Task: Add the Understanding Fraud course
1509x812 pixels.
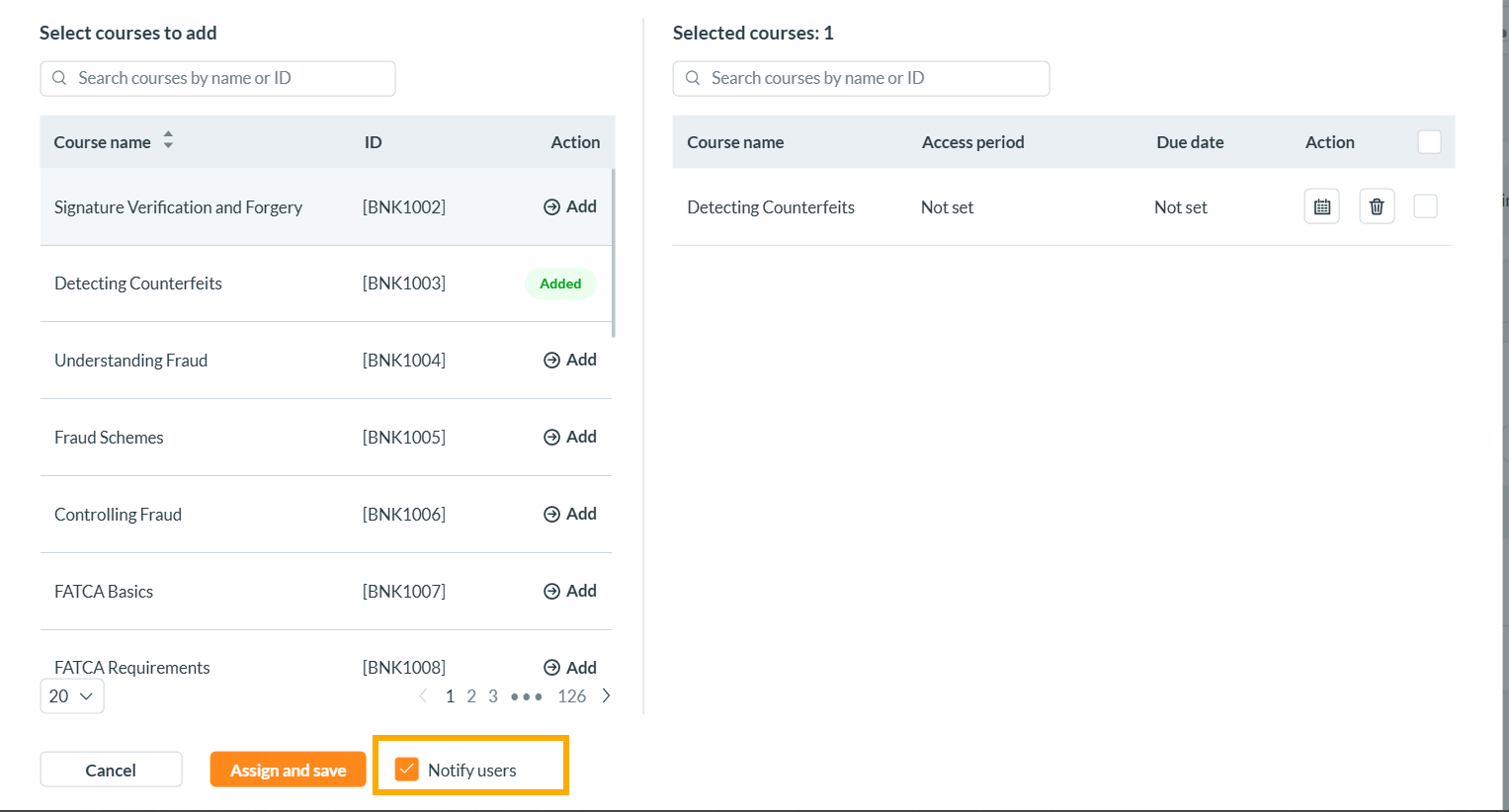Action: [x=570, y=360]
